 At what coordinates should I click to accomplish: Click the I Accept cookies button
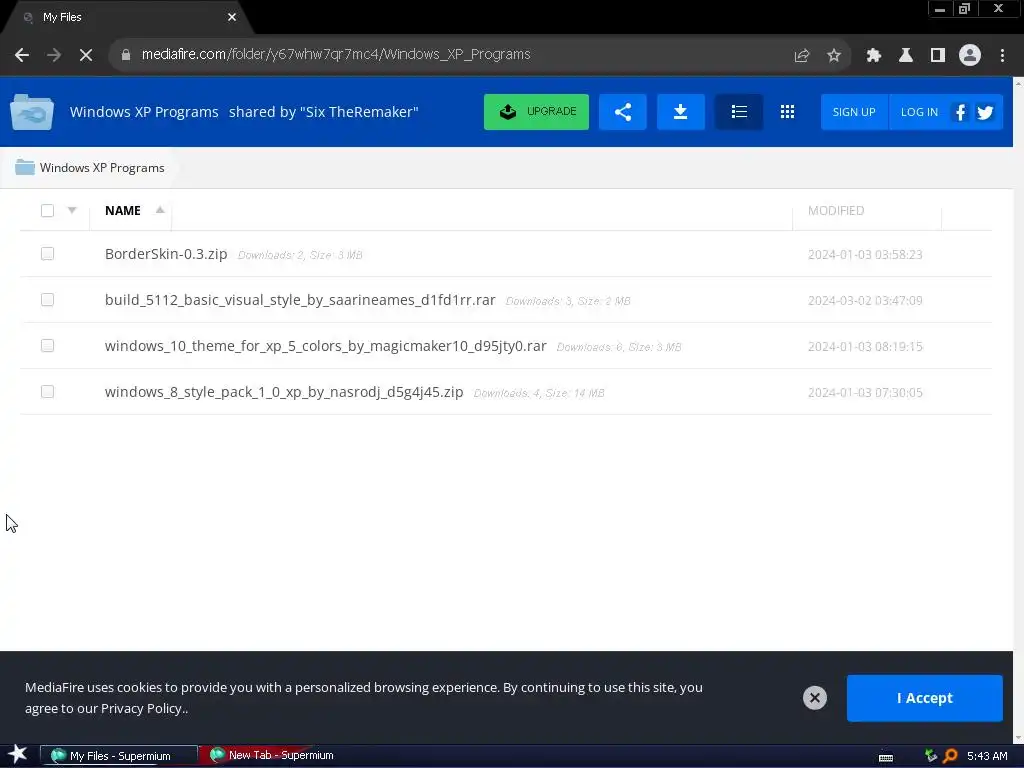pos(924,698)
